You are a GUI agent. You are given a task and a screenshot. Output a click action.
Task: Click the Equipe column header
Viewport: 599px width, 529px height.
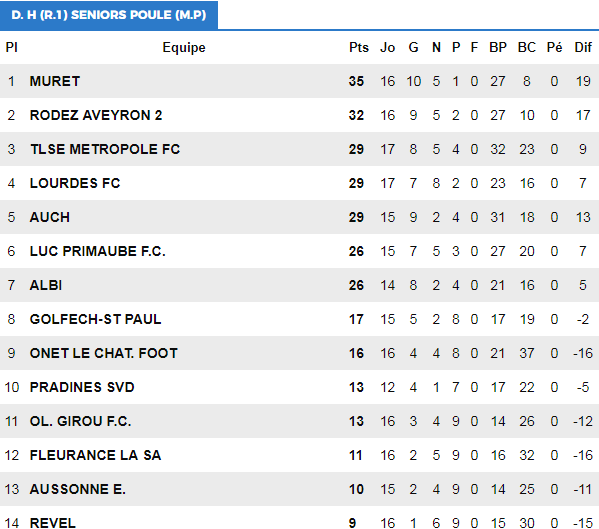(184, 48)
